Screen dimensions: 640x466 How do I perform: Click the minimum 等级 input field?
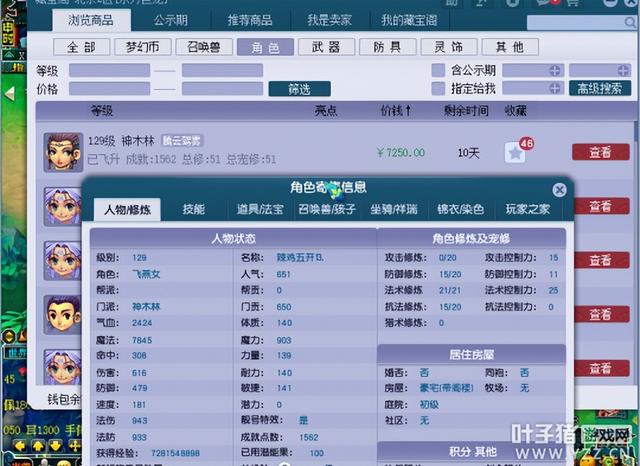[109, 70]
